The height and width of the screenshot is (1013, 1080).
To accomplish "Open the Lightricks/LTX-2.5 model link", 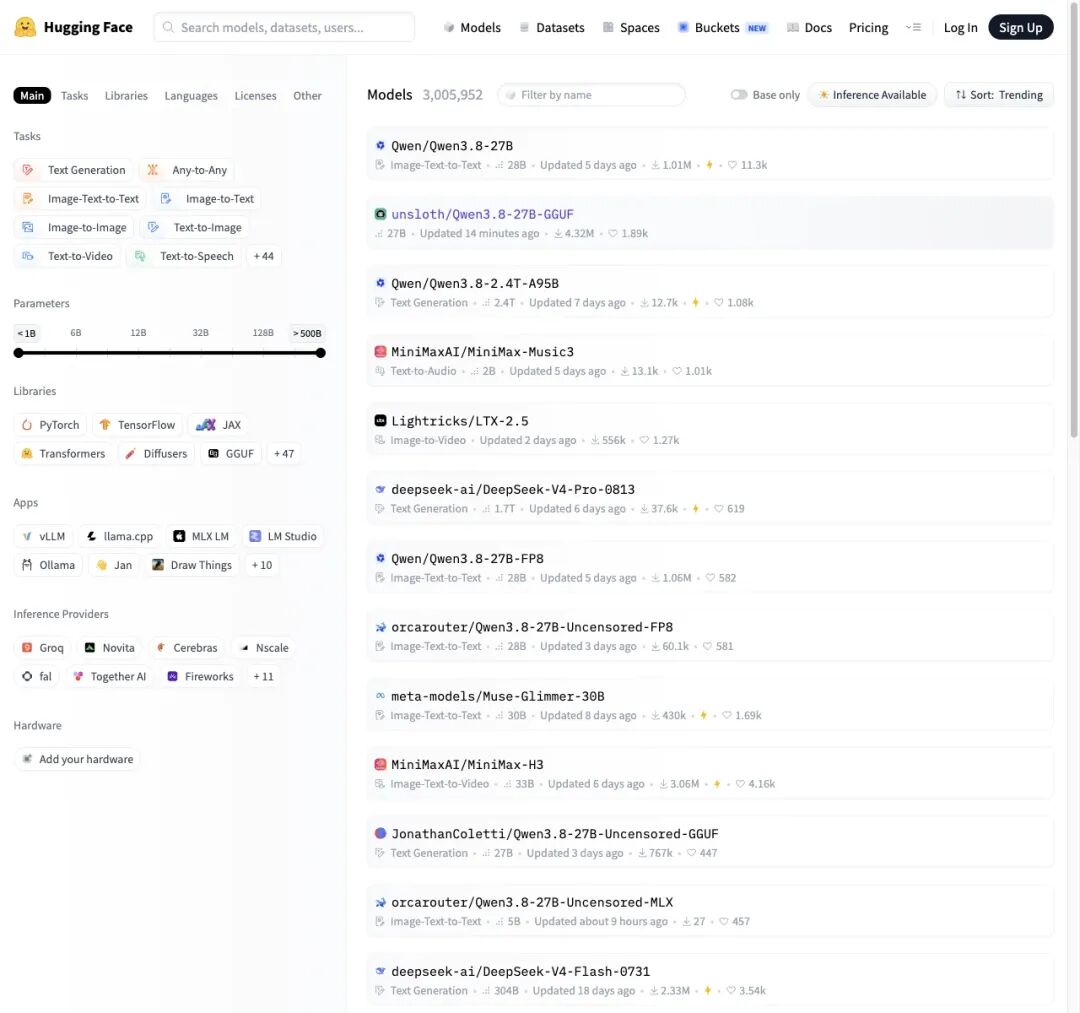I will pyautogui.click(x=459, y=421).
